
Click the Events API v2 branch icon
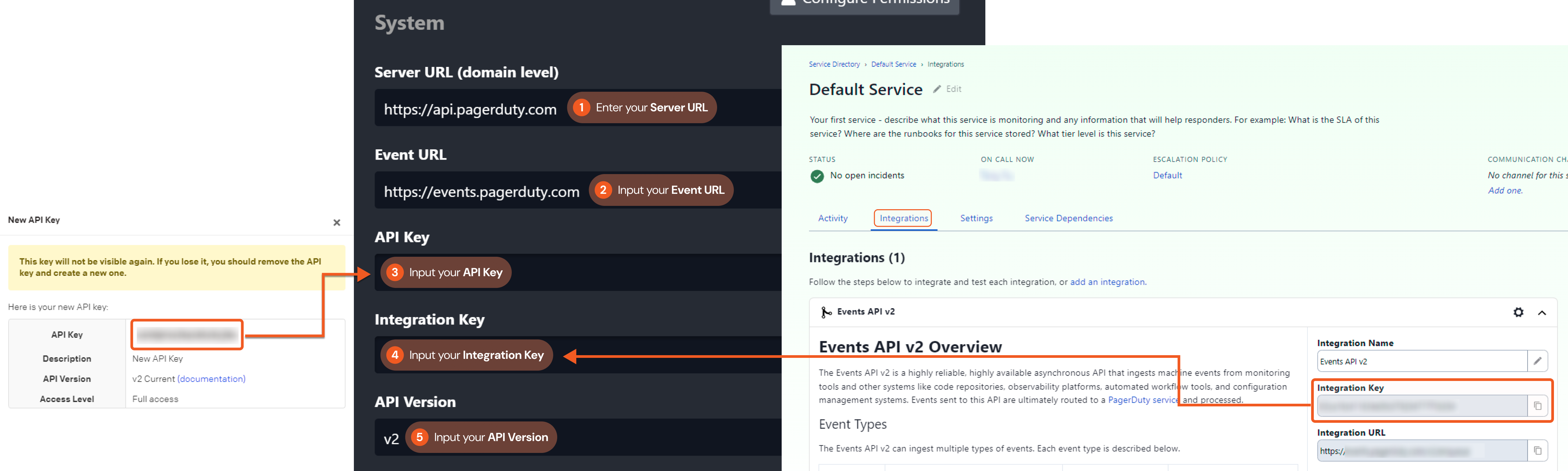[825, 312]
